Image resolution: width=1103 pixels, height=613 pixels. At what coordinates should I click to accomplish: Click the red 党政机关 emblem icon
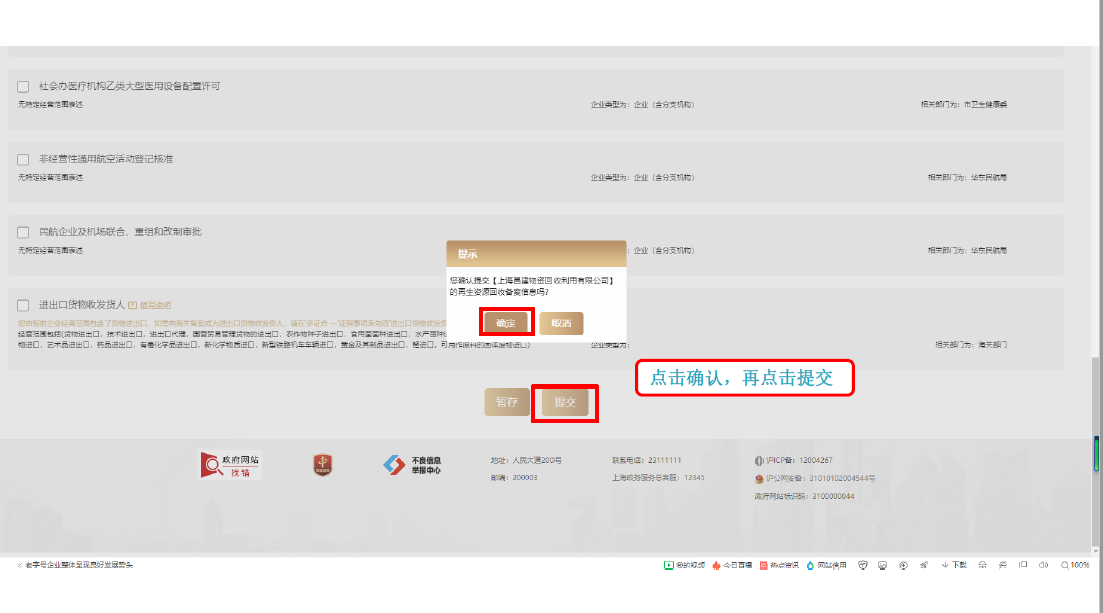click(x=322, y=464)
